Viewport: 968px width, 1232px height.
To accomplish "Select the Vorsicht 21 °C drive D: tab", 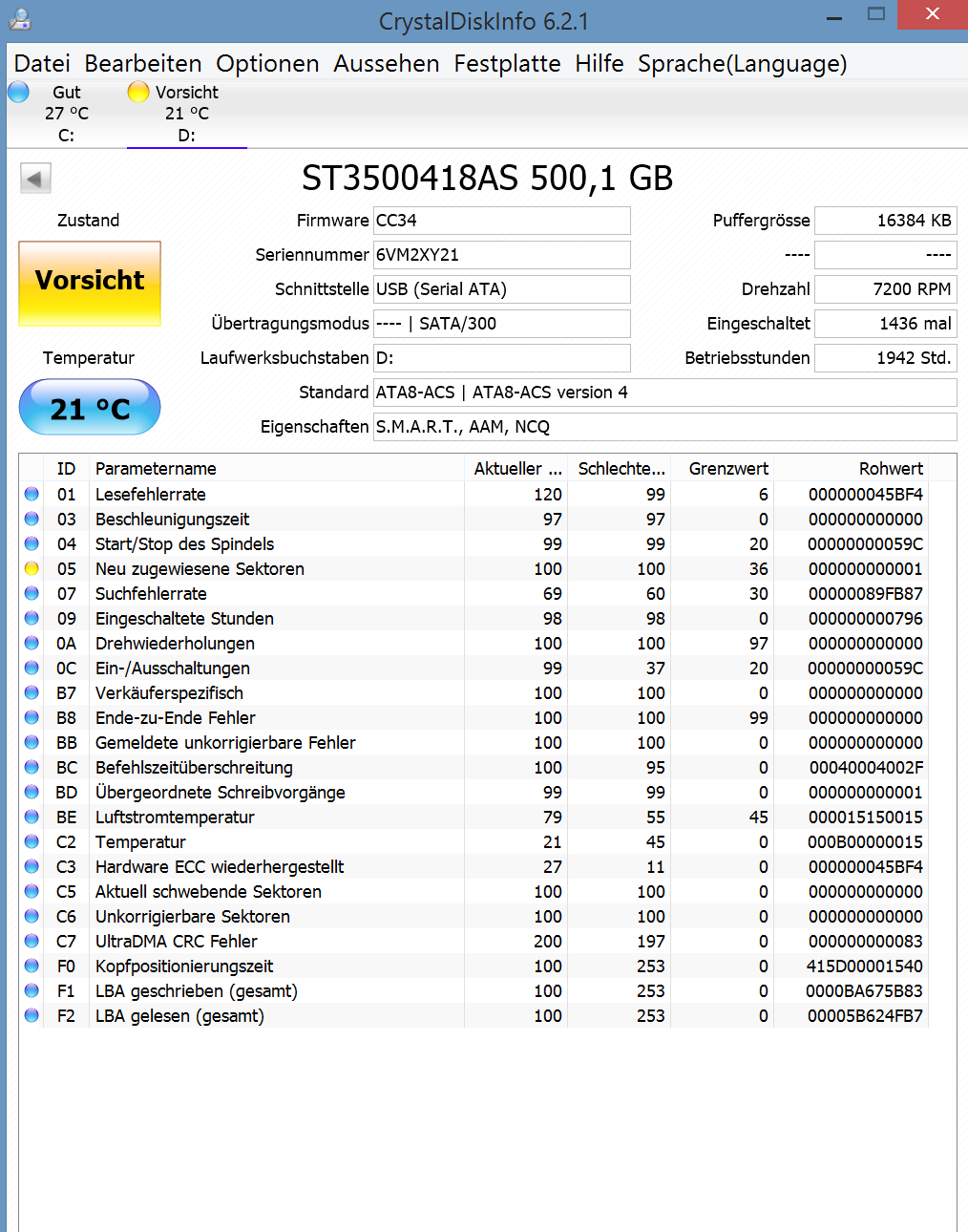I will (187, 114).
